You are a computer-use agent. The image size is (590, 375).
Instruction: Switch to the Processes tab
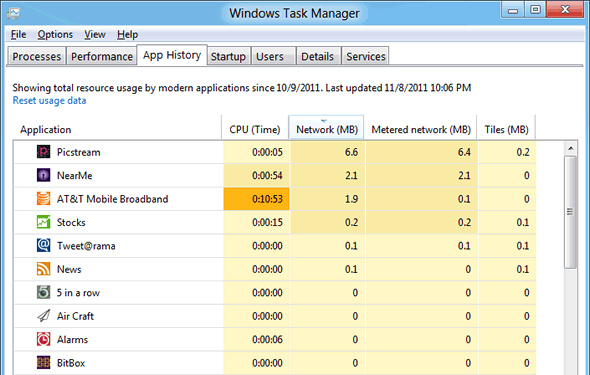[x=36, y=56]
